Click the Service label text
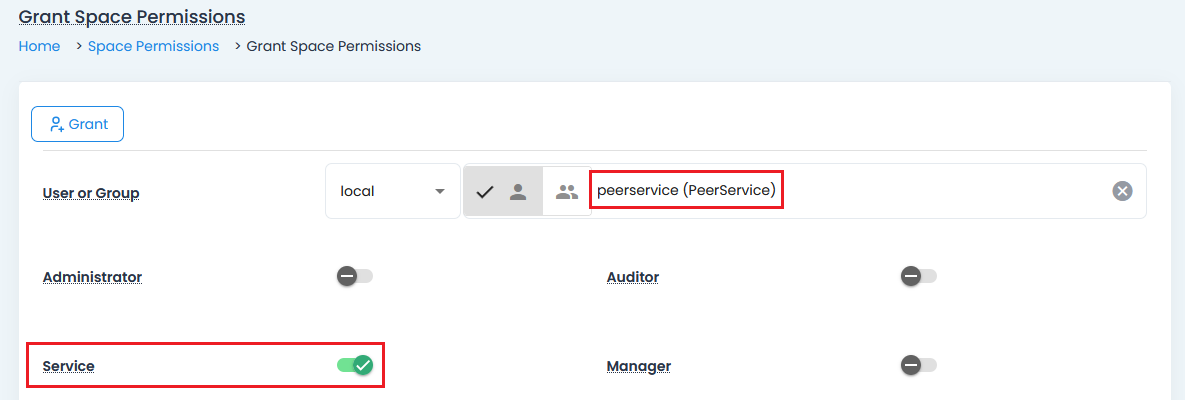The height and width of the screenshot is (400, 1185). click(69, 366)
